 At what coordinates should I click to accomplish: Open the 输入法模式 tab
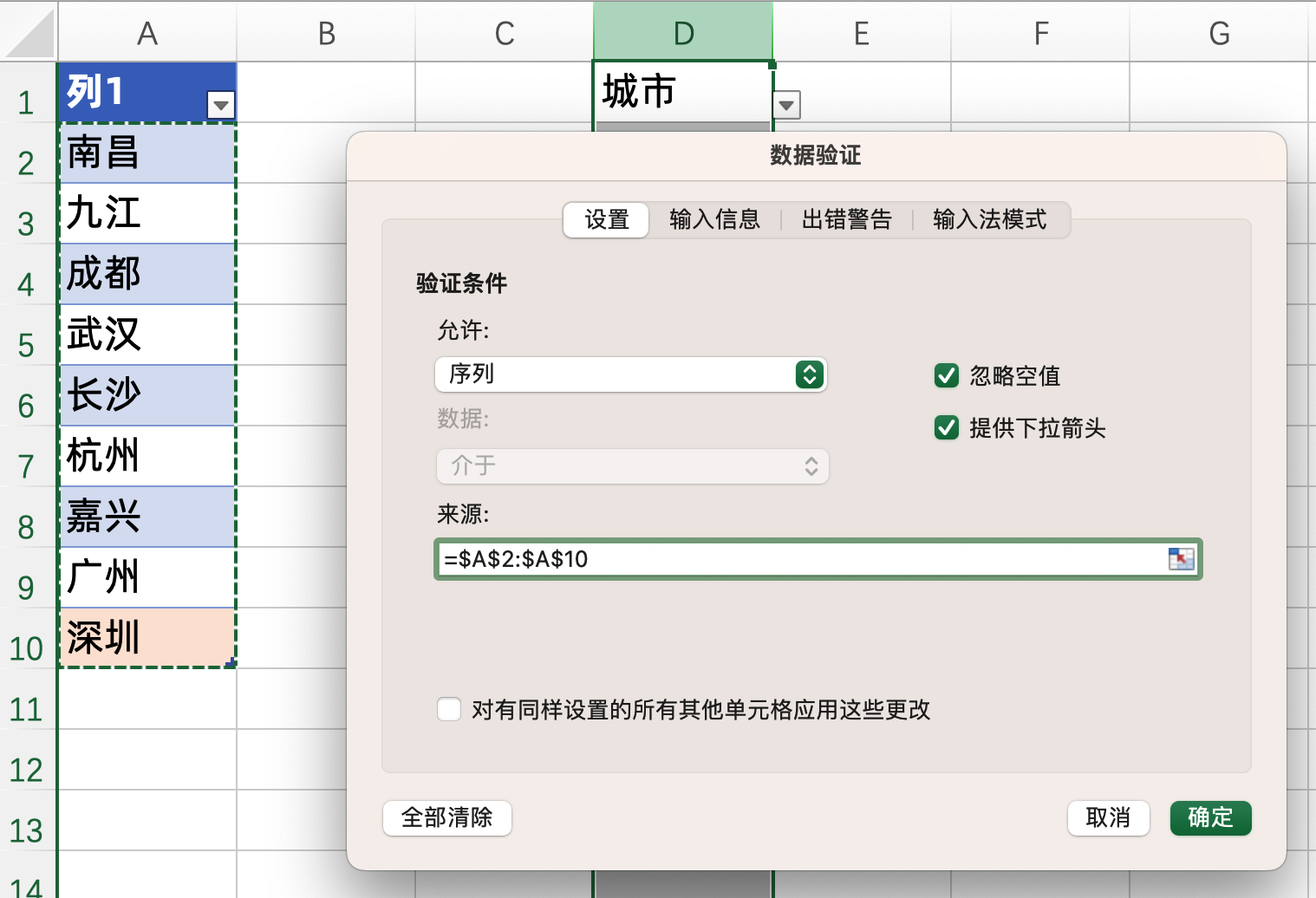point(991,219)
